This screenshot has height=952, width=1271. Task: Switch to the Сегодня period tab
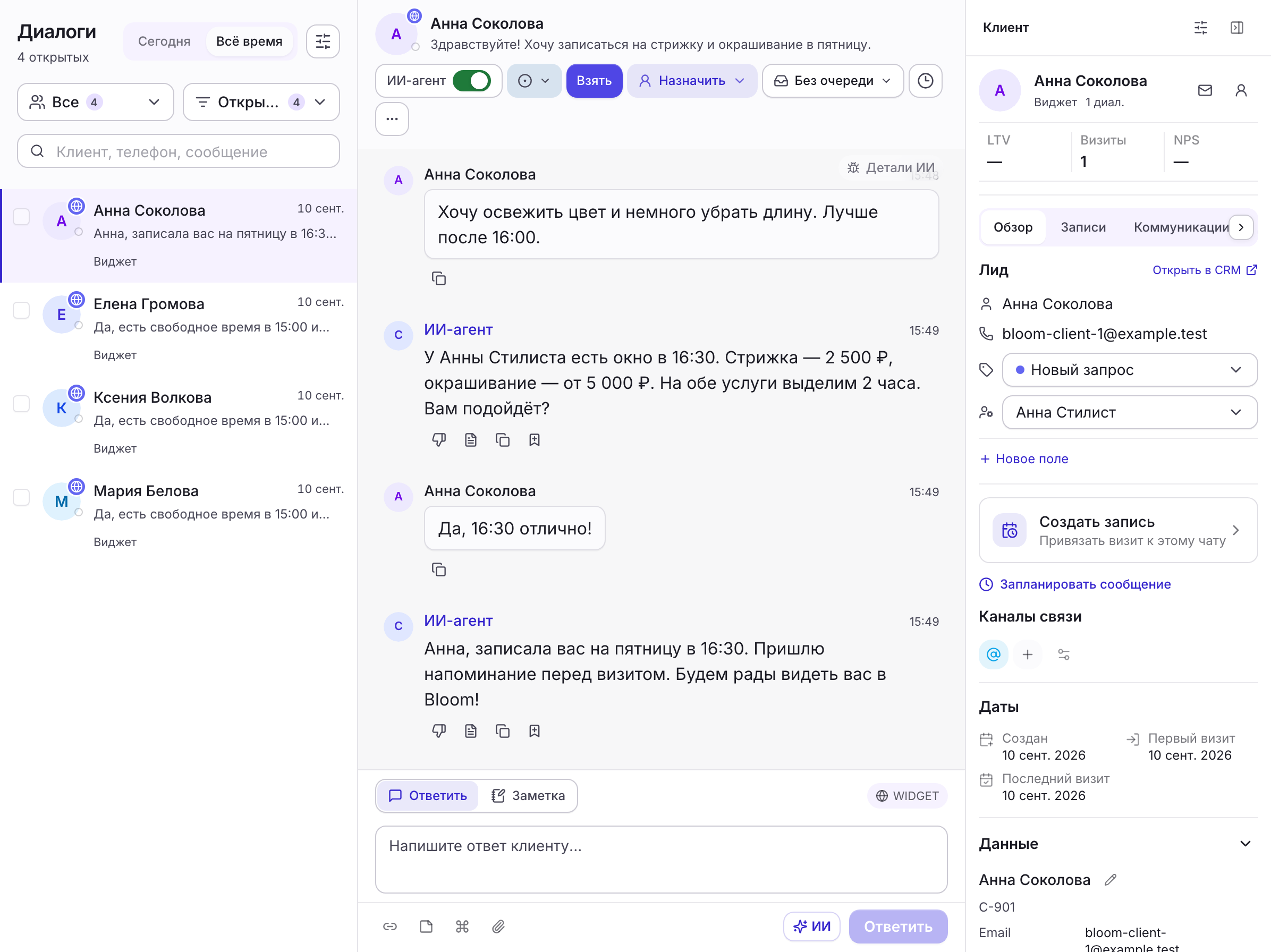pos(164,41)
